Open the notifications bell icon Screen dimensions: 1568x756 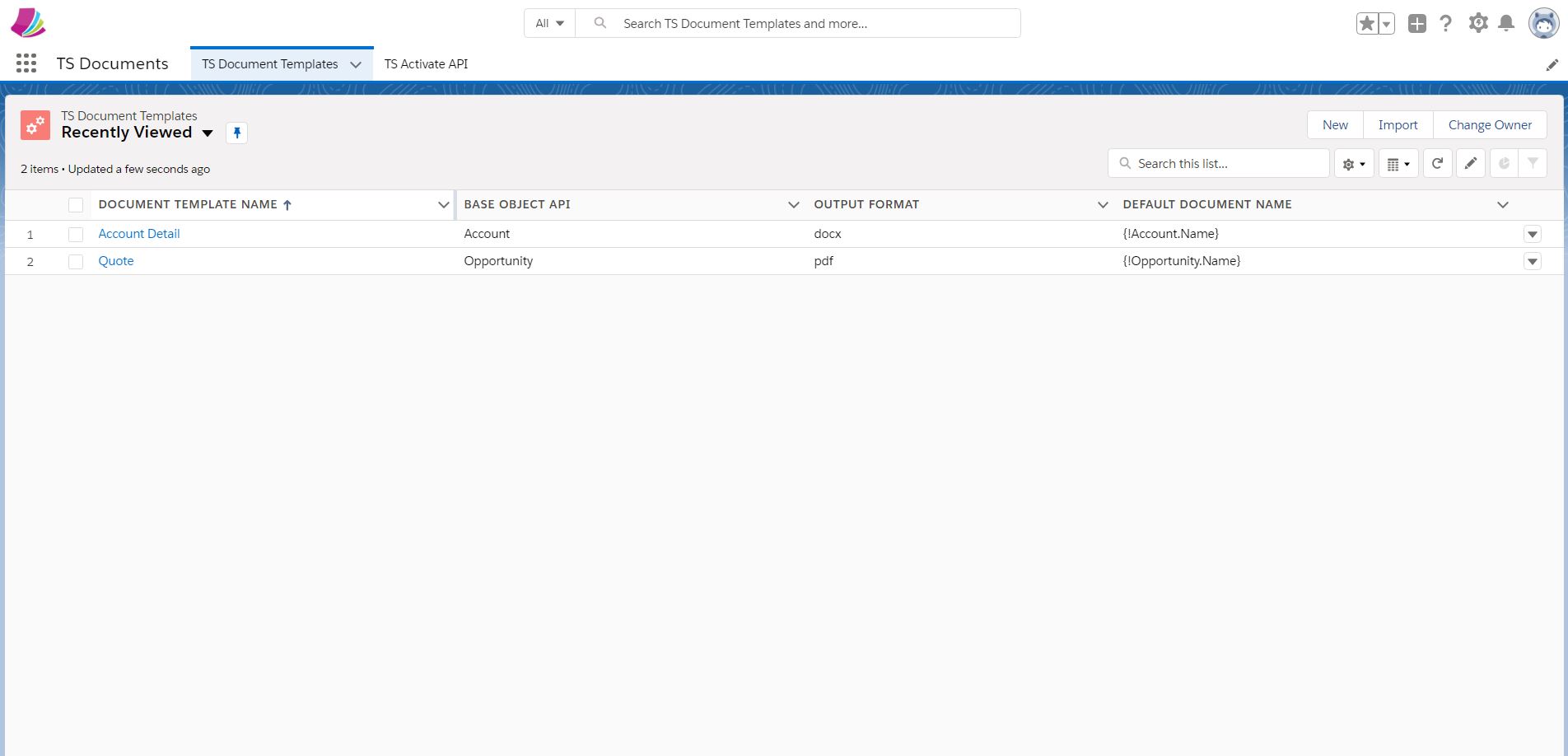click(x=1507, y=23)
